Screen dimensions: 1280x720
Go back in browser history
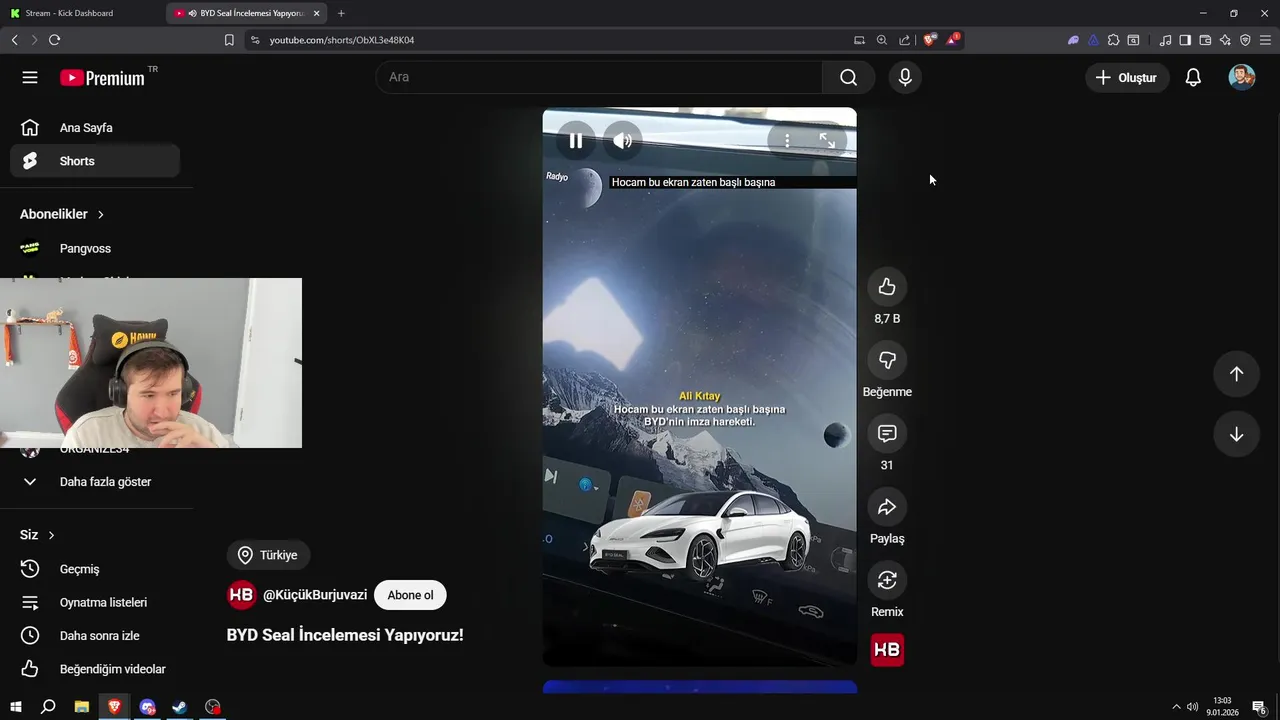(x=14, y=40)
